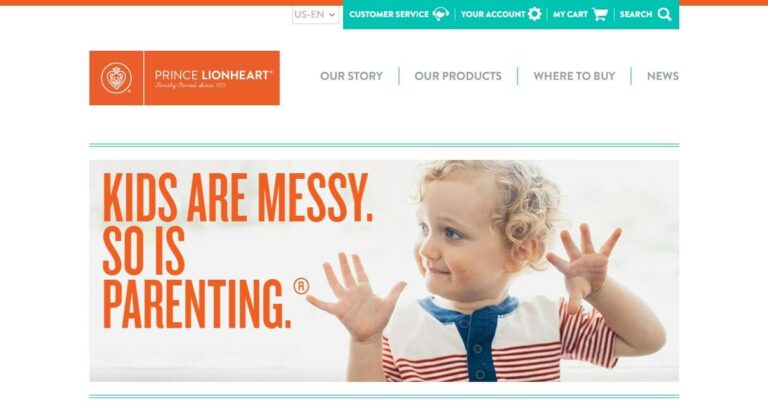Click the magnifying glass search icon

pos(665,14)
